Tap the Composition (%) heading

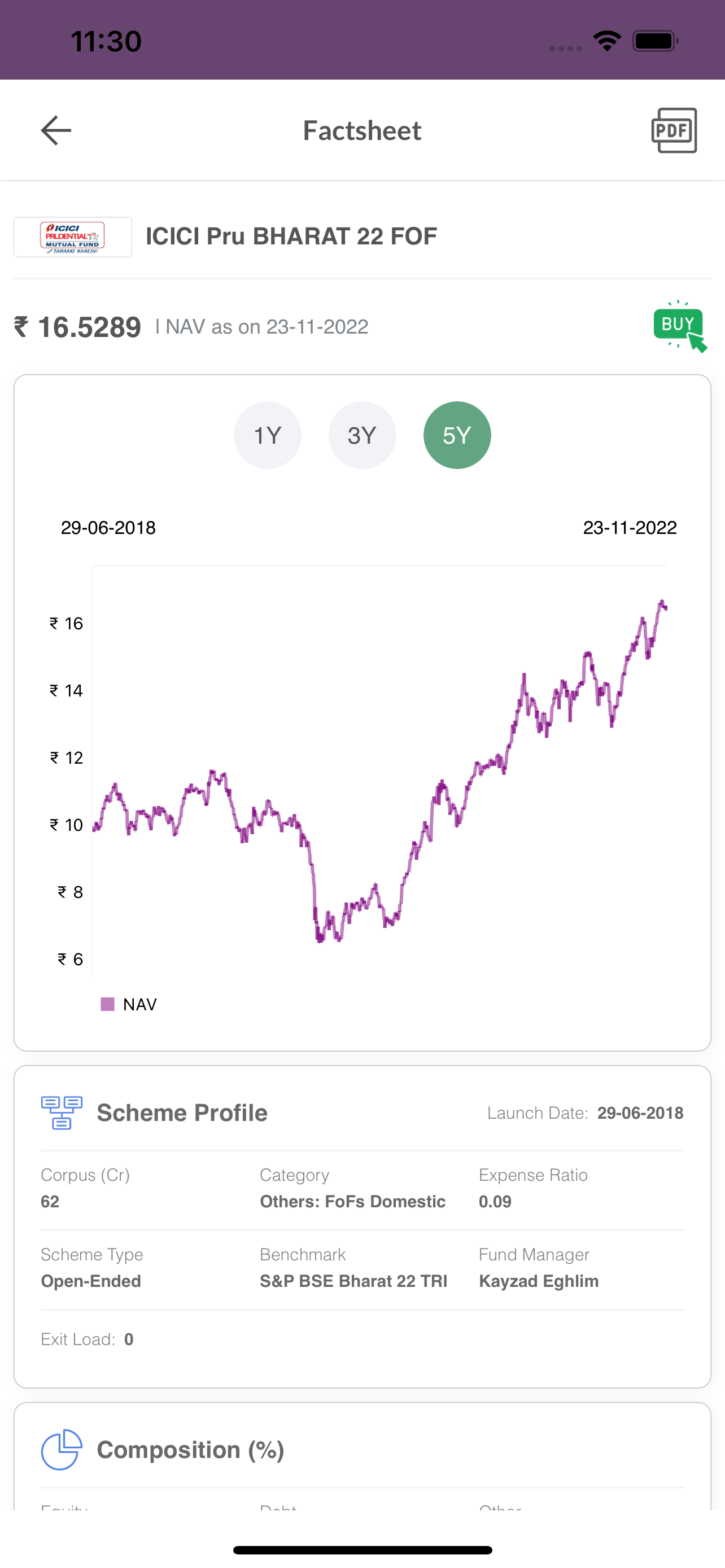click(x=190, y=1450)
